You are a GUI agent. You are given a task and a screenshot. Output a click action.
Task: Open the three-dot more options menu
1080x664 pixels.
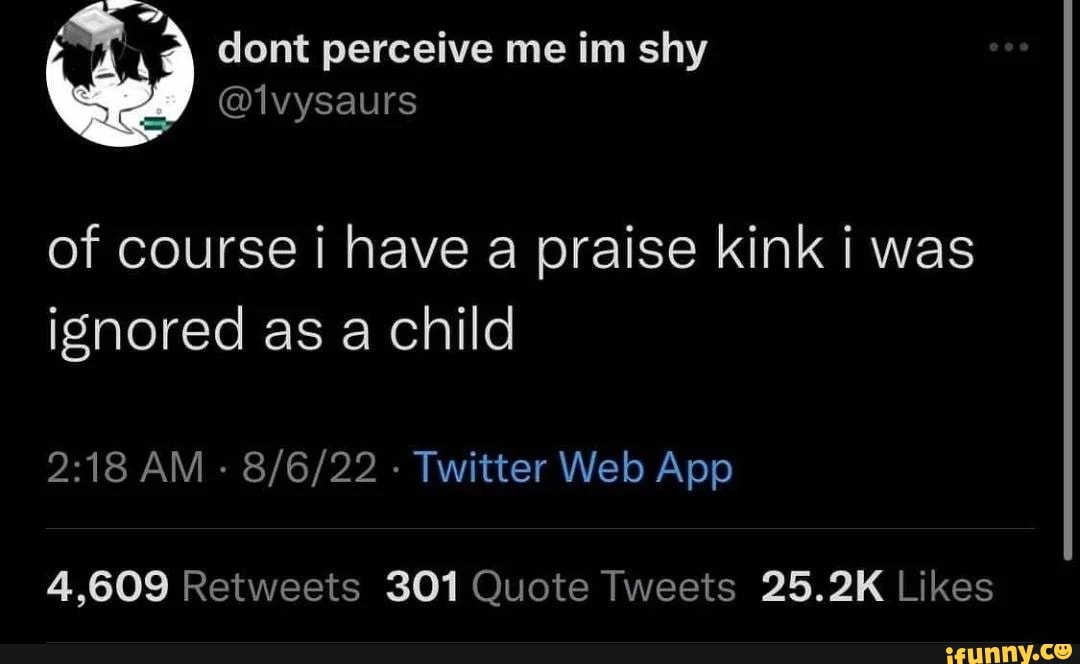point(1009,47)
